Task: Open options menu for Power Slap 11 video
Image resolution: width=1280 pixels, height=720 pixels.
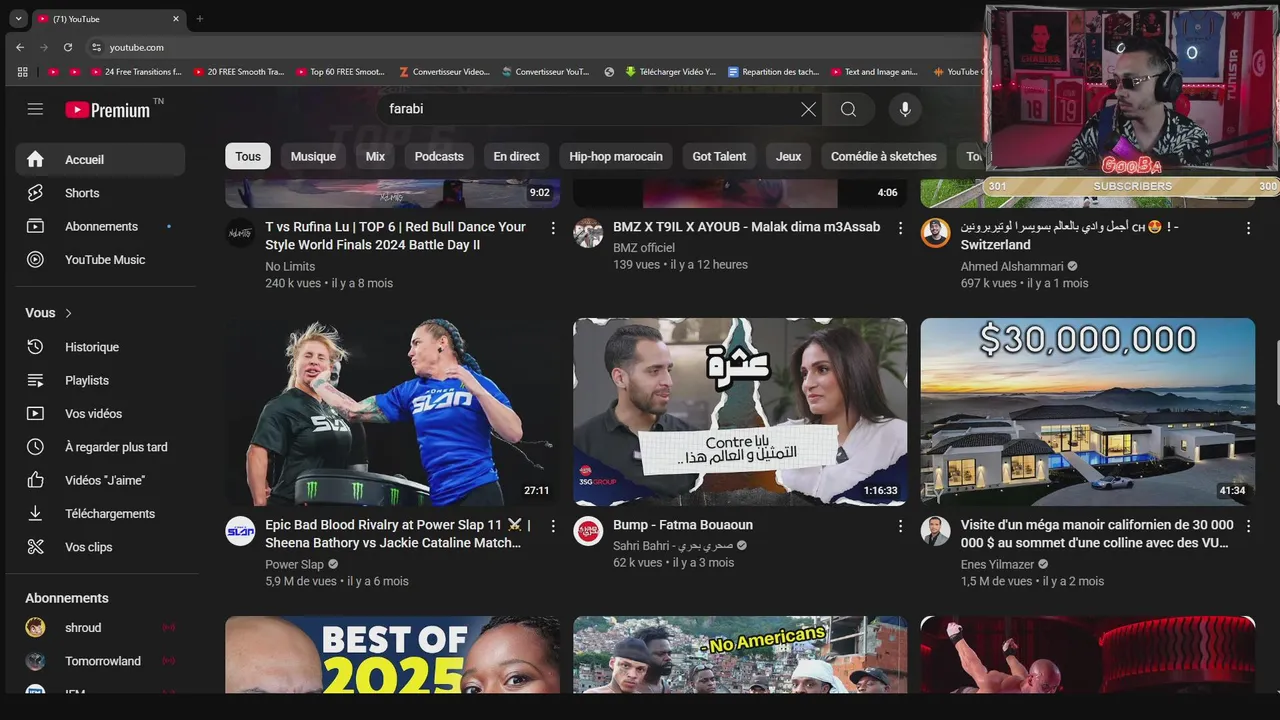Action: (x=553, y=526)
